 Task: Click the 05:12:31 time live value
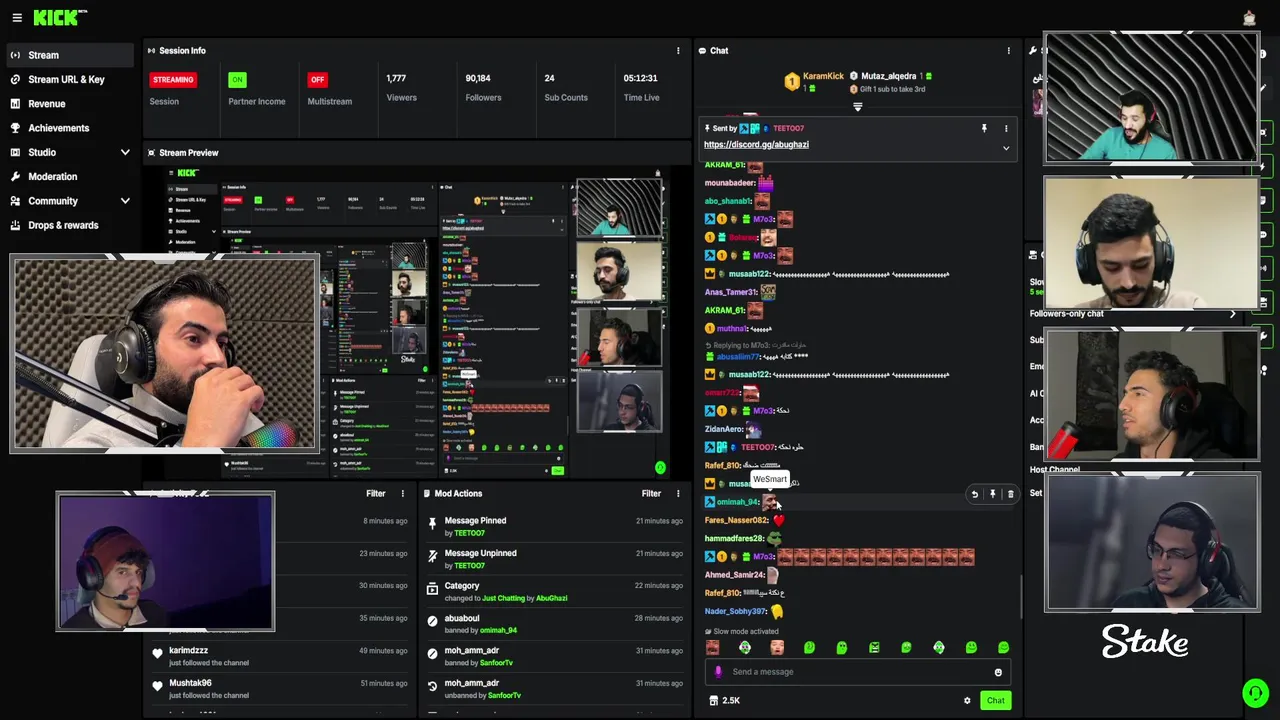(641, 78)
